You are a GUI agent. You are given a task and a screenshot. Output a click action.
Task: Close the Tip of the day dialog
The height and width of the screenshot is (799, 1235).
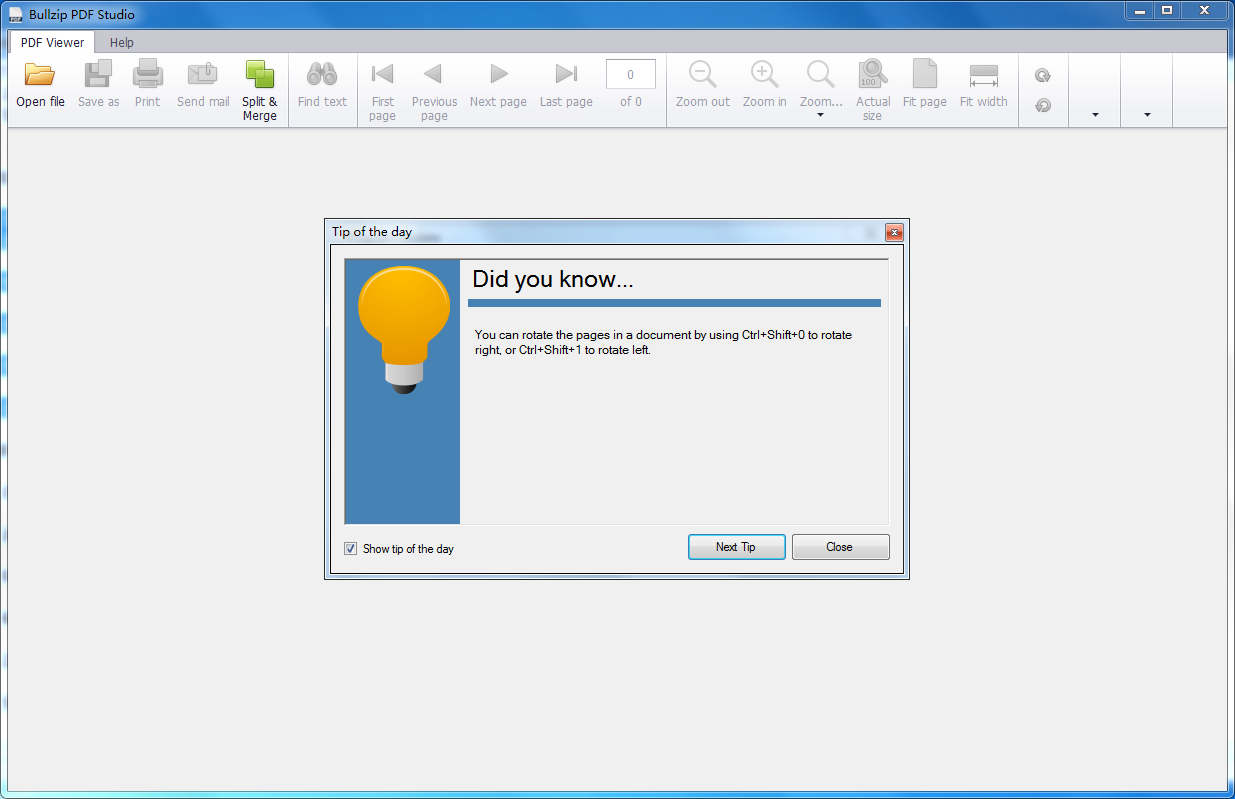point(840,547)
